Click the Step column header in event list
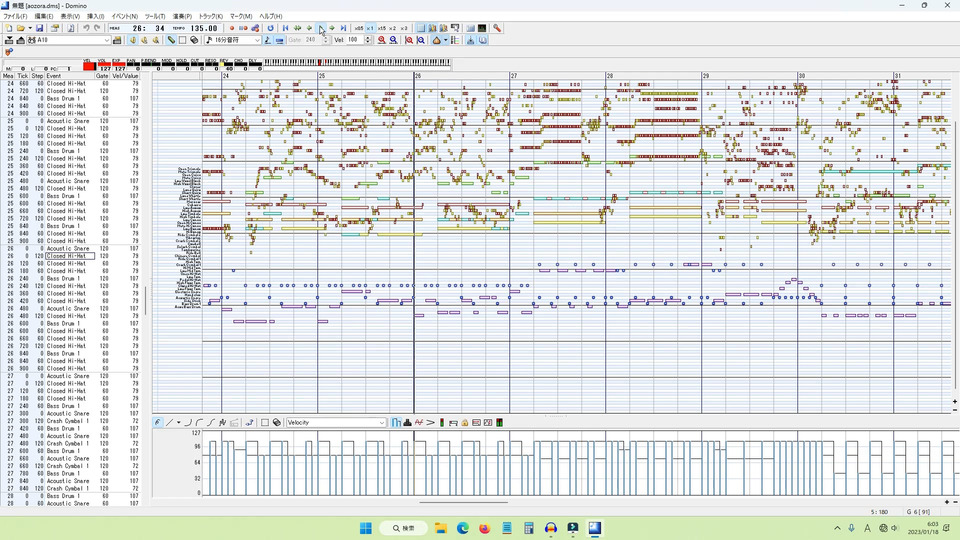The width and height of the screenshot is (960, 540). [37, 76]
